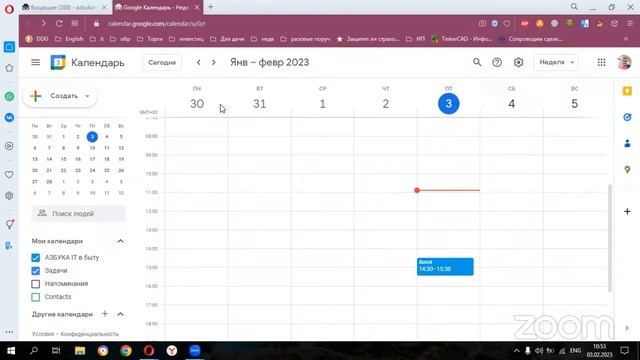Screen dimensions: 640x360
Task: Toggle the Задачи calendar checkbox
Action: tap(36, 271)
